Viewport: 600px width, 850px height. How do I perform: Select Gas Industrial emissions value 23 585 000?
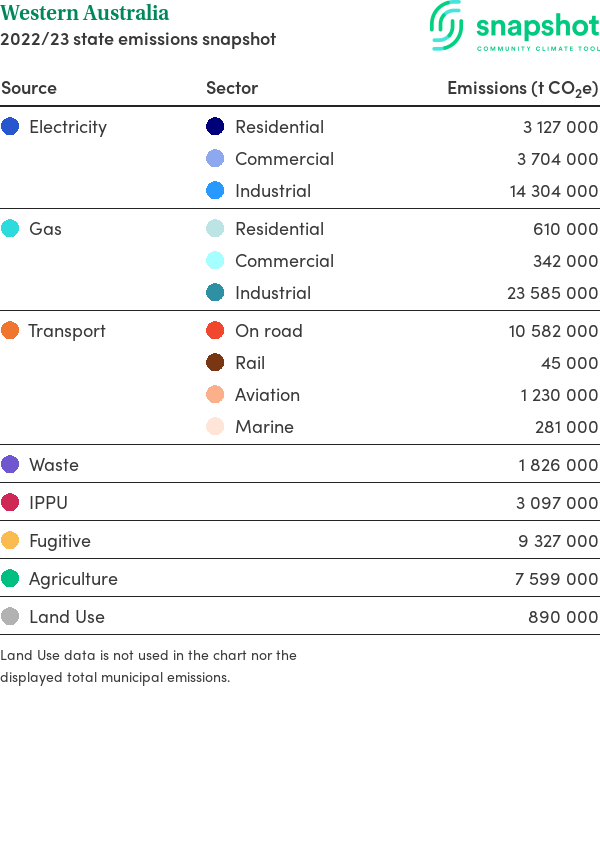tap(552, 293)
